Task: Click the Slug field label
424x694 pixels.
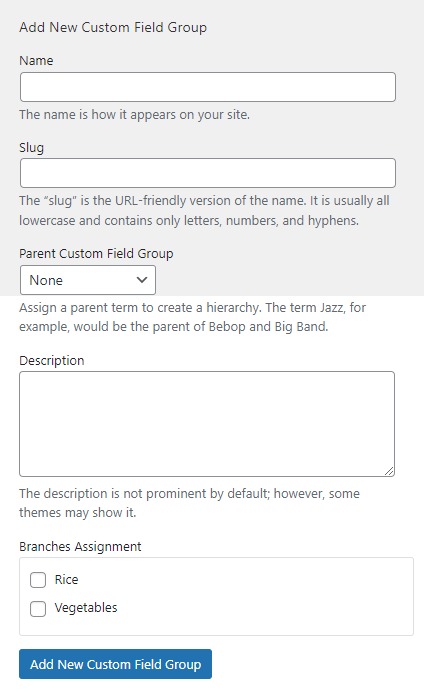Action: coord(31,147)
